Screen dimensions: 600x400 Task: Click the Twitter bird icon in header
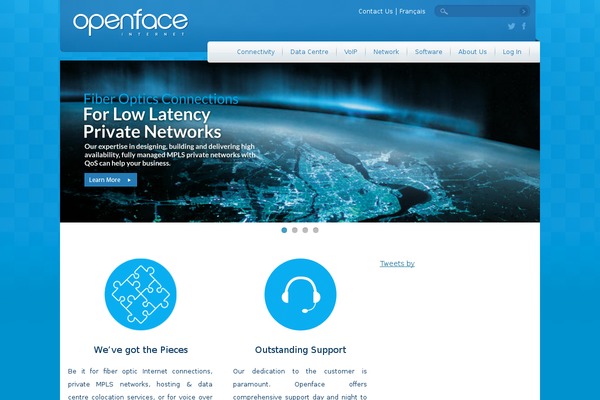click(x=511, y=26)
